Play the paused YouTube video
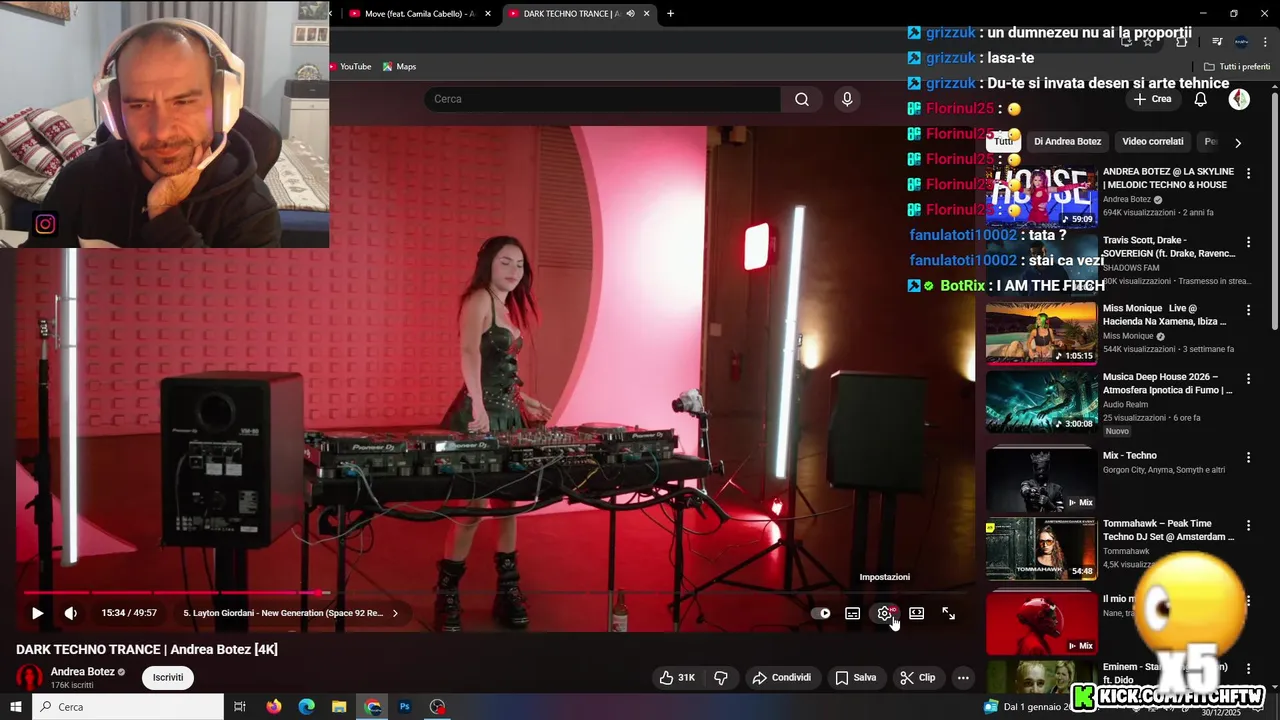The height and width of the screenshot is (720, 1280). click(x=37, y=613)
